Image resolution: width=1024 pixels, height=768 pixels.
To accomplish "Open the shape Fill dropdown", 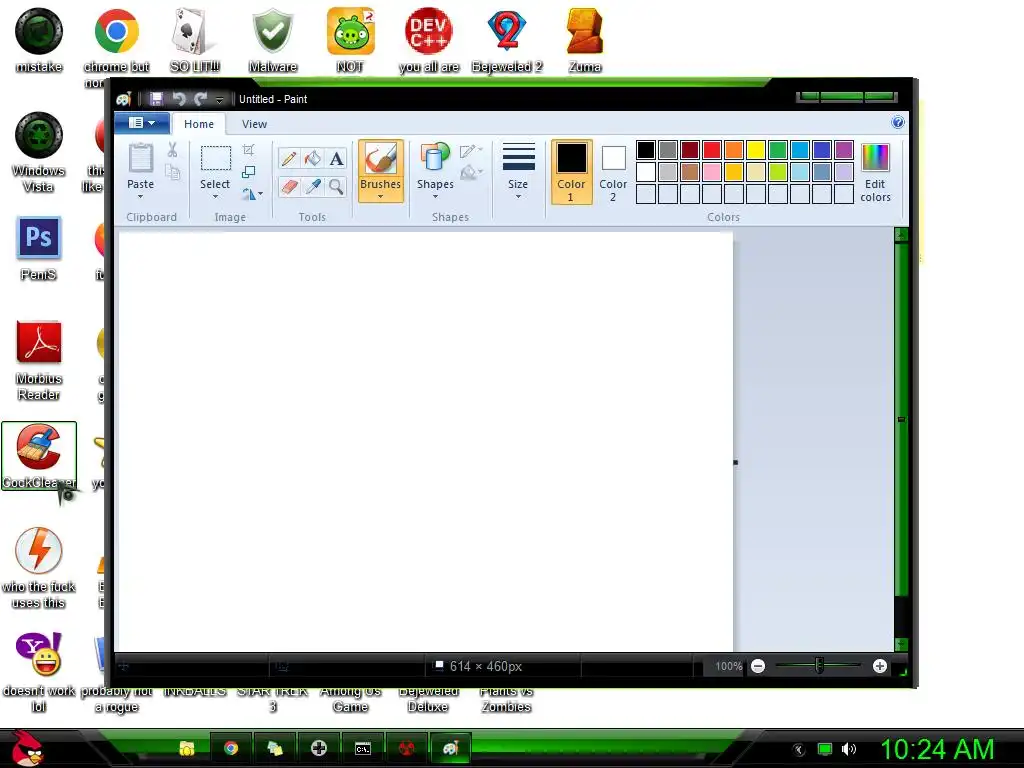I will click(471, 173).
